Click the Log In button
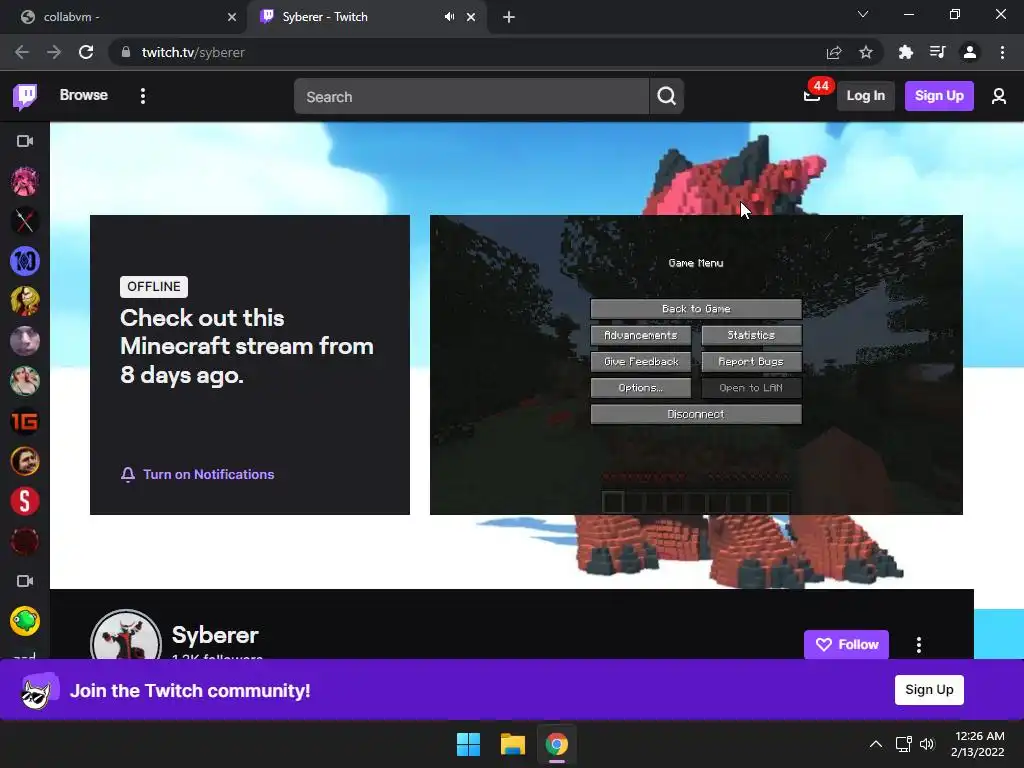This screenshot has height=768, width=1024. 865,96
